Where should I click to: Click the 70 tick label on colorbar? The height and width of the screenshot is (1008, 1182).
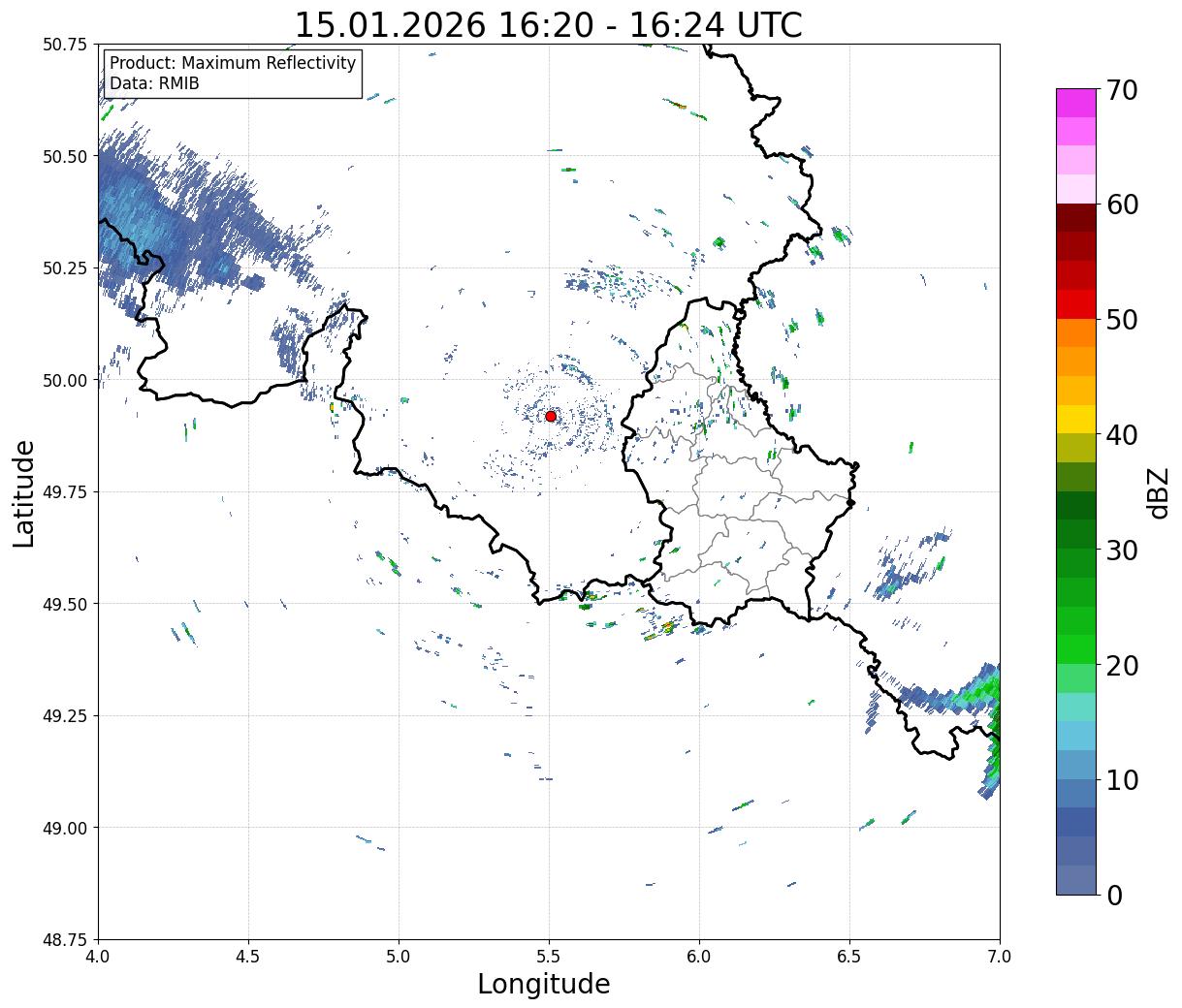pyautogui.click(x=1121, y=90)
